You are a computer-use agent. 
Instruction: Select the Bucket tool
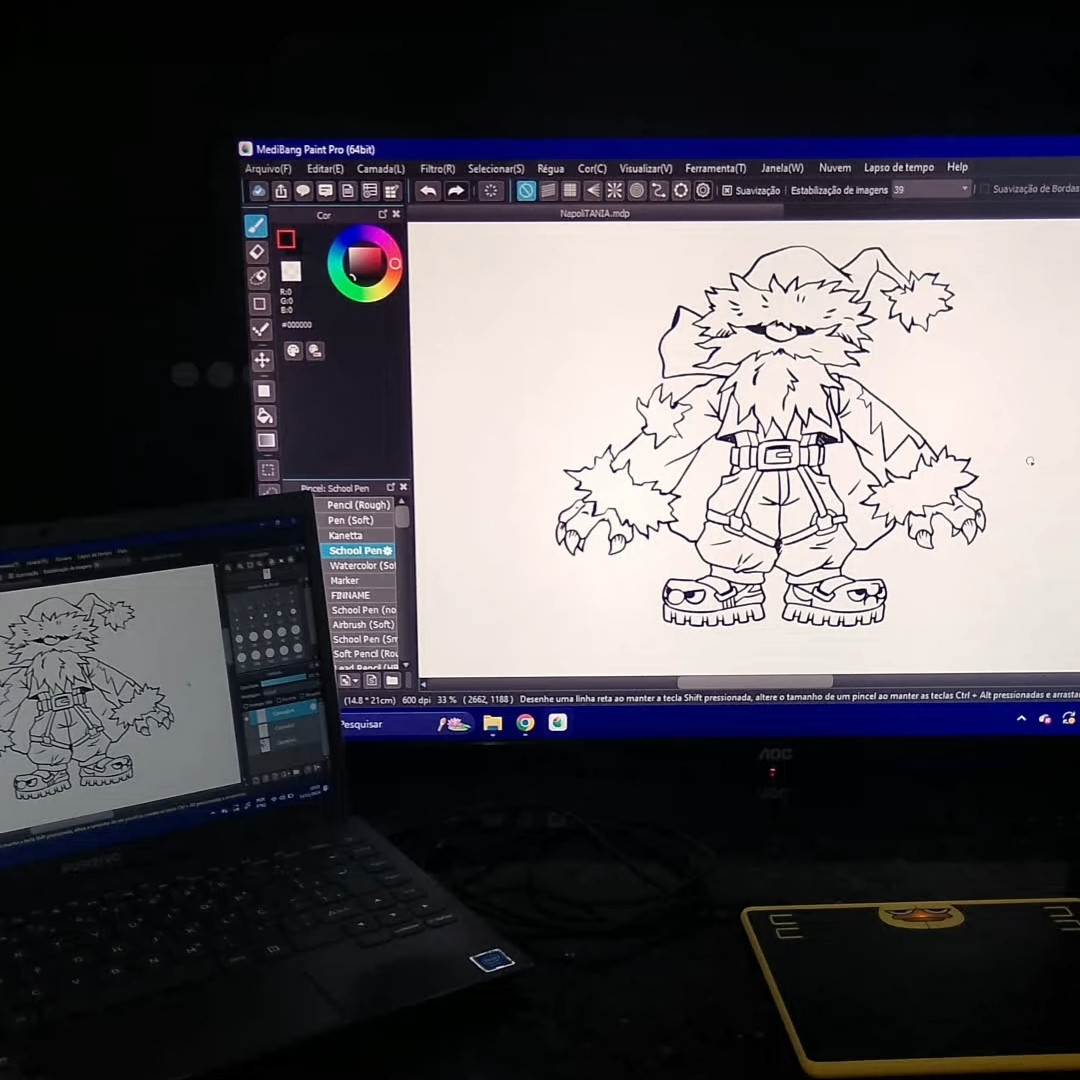point(265,415)
